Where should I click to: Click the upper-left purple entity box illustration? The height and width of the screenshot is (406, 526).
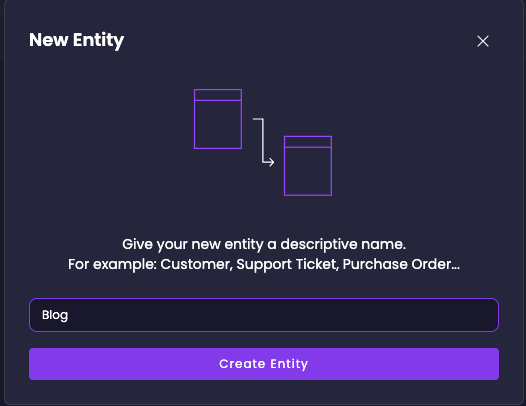point(218,119)
